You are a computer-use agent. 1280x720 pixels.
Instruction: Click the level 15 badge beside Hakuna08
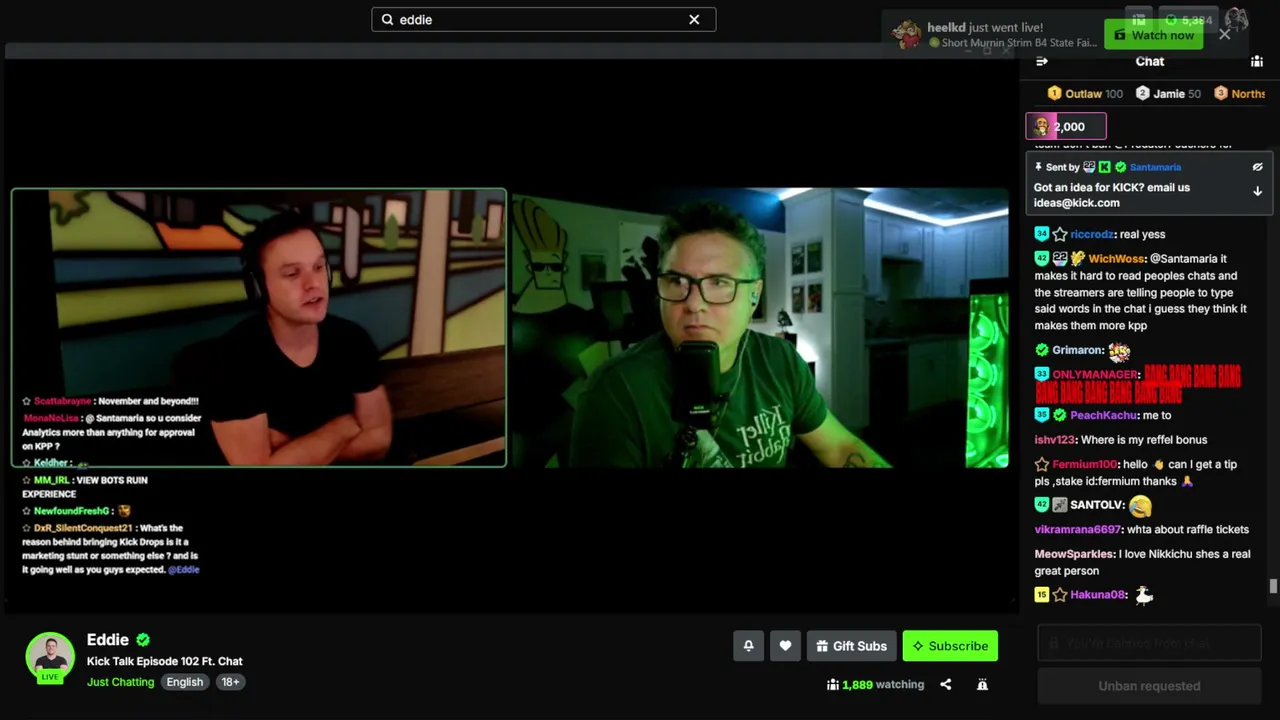(1041, 595)
